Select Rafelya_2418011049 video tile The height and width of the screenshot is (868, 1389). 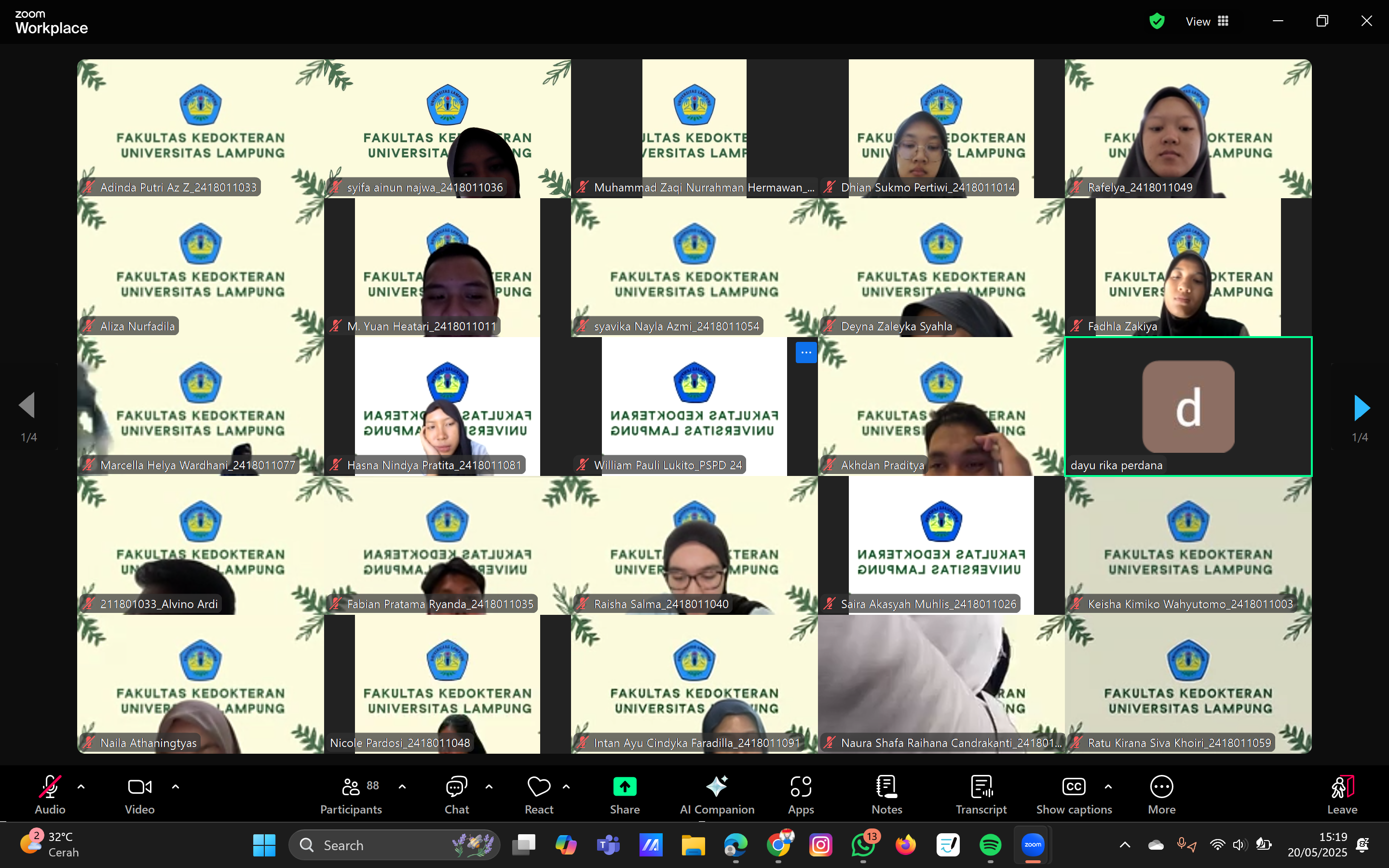coord(1188,129)
